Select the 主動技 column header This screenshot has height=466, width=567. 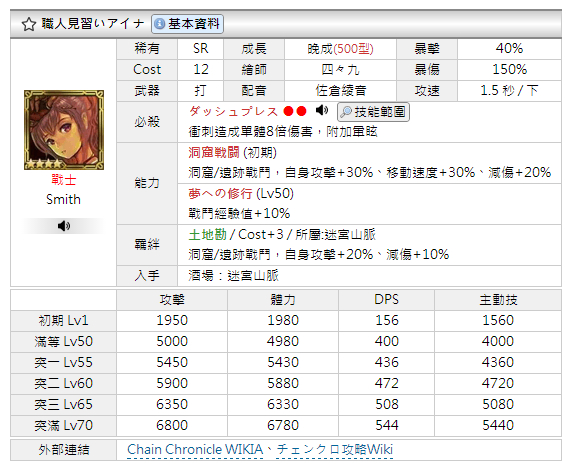click(498, 300)
